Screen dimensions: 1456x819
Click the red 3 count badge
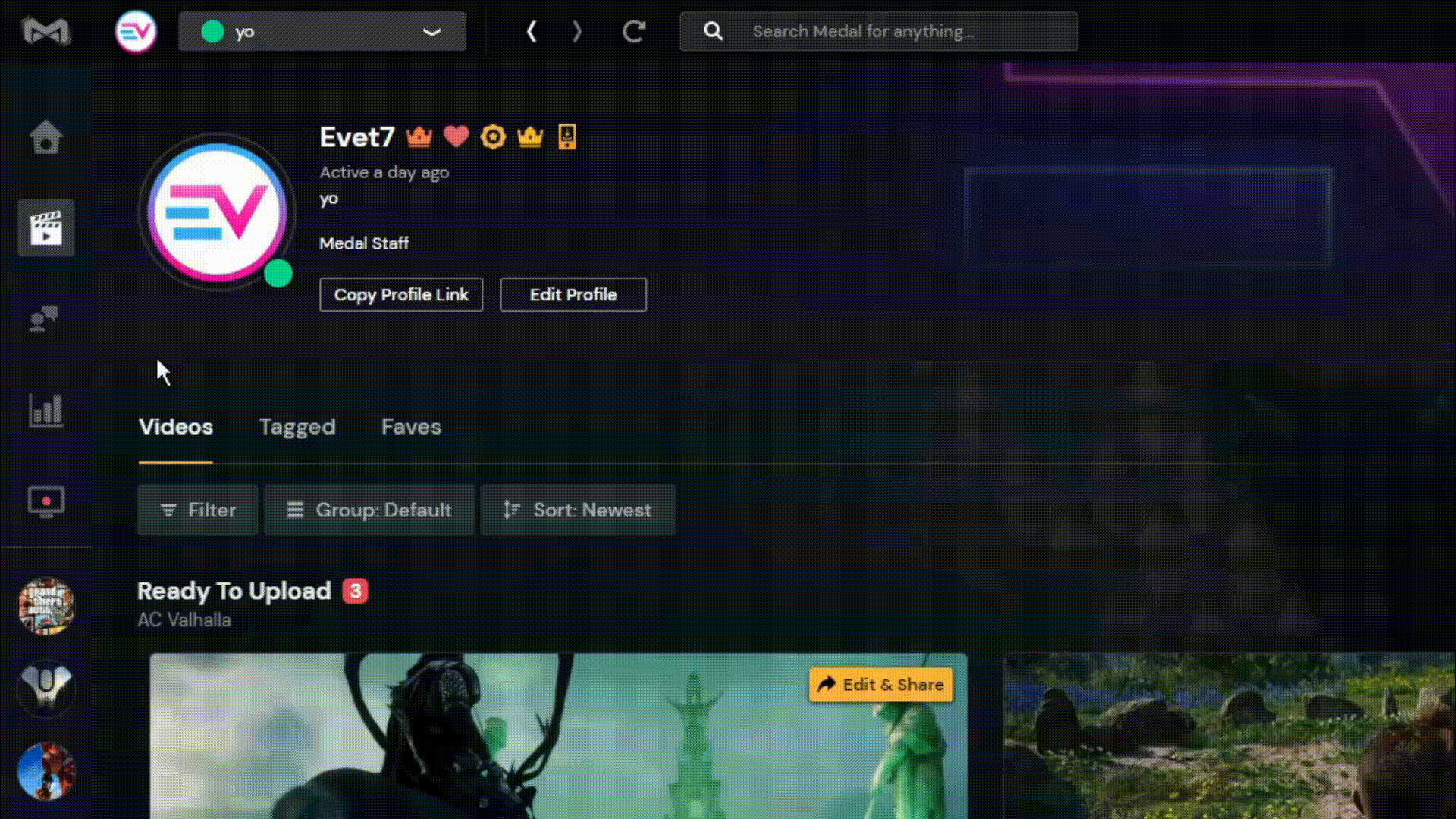pos(356,591)
